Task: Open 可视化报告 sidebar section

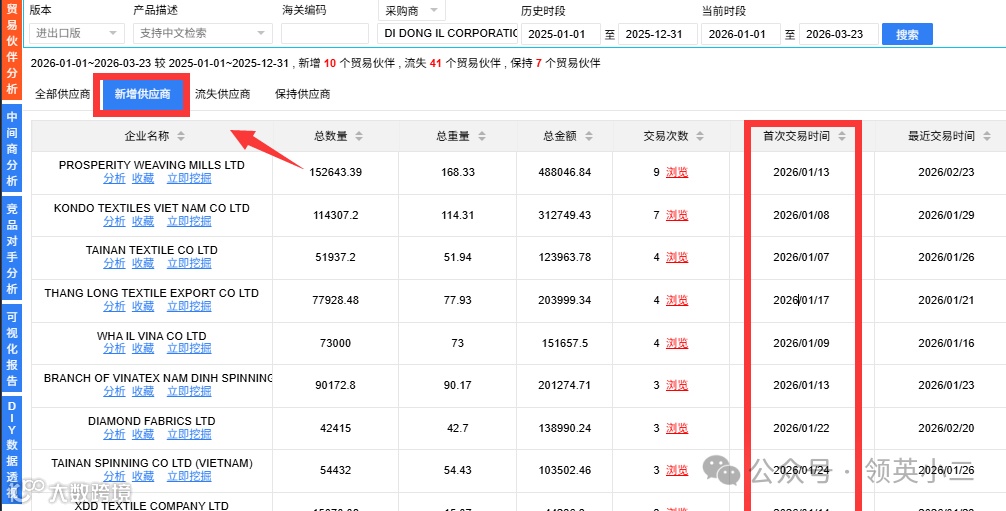Action: pyautogui.click(x=11, y=349)
